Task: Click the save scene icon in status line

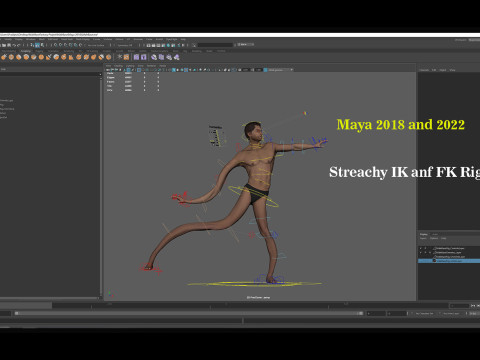Action: [x=9, y=45]
